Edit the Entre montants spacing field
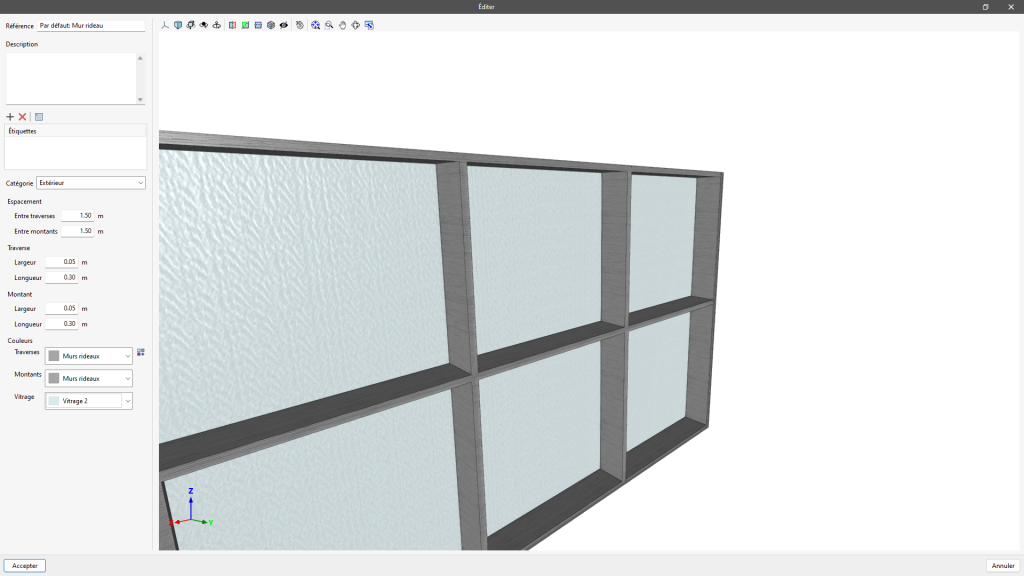The image size is (1024, 576). [x=78, y=231]
